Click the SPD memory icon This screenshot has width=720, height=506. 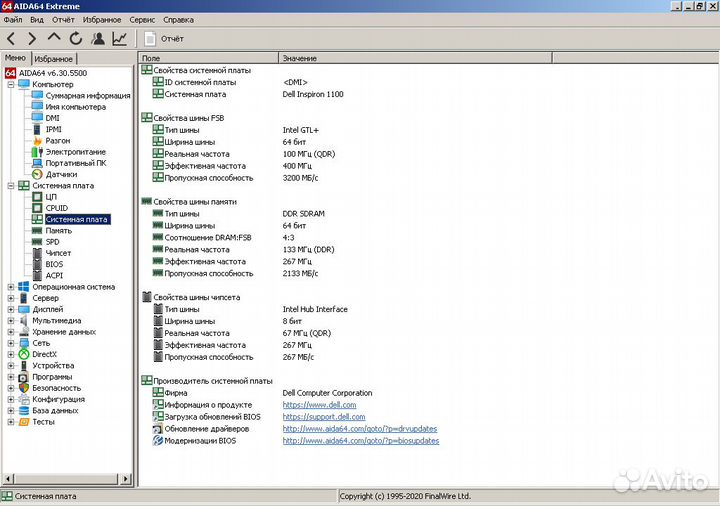(37, 242)
